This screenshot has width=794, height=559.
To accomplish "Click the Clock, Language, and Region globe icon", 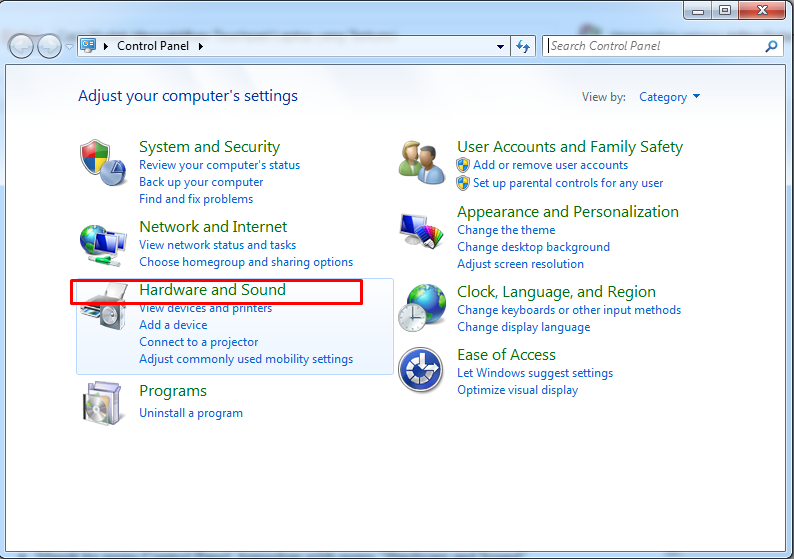I will point(422,308).
